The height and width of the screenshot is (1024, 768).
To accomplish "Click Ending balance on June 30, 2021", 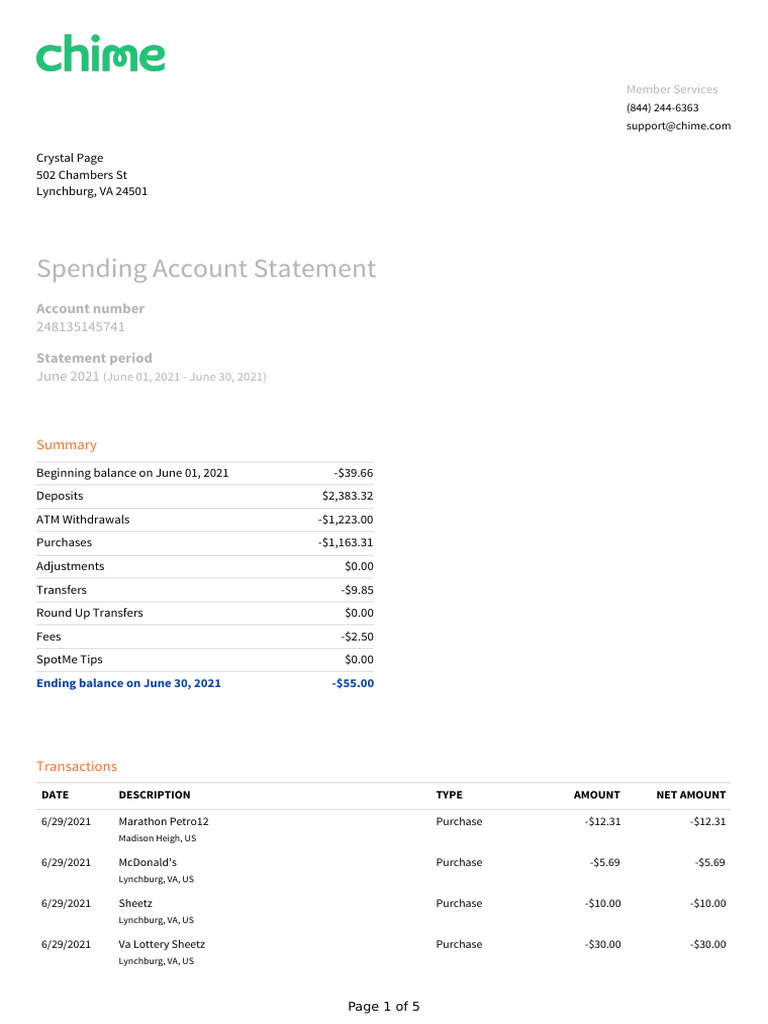I will [x=129, y=683].
